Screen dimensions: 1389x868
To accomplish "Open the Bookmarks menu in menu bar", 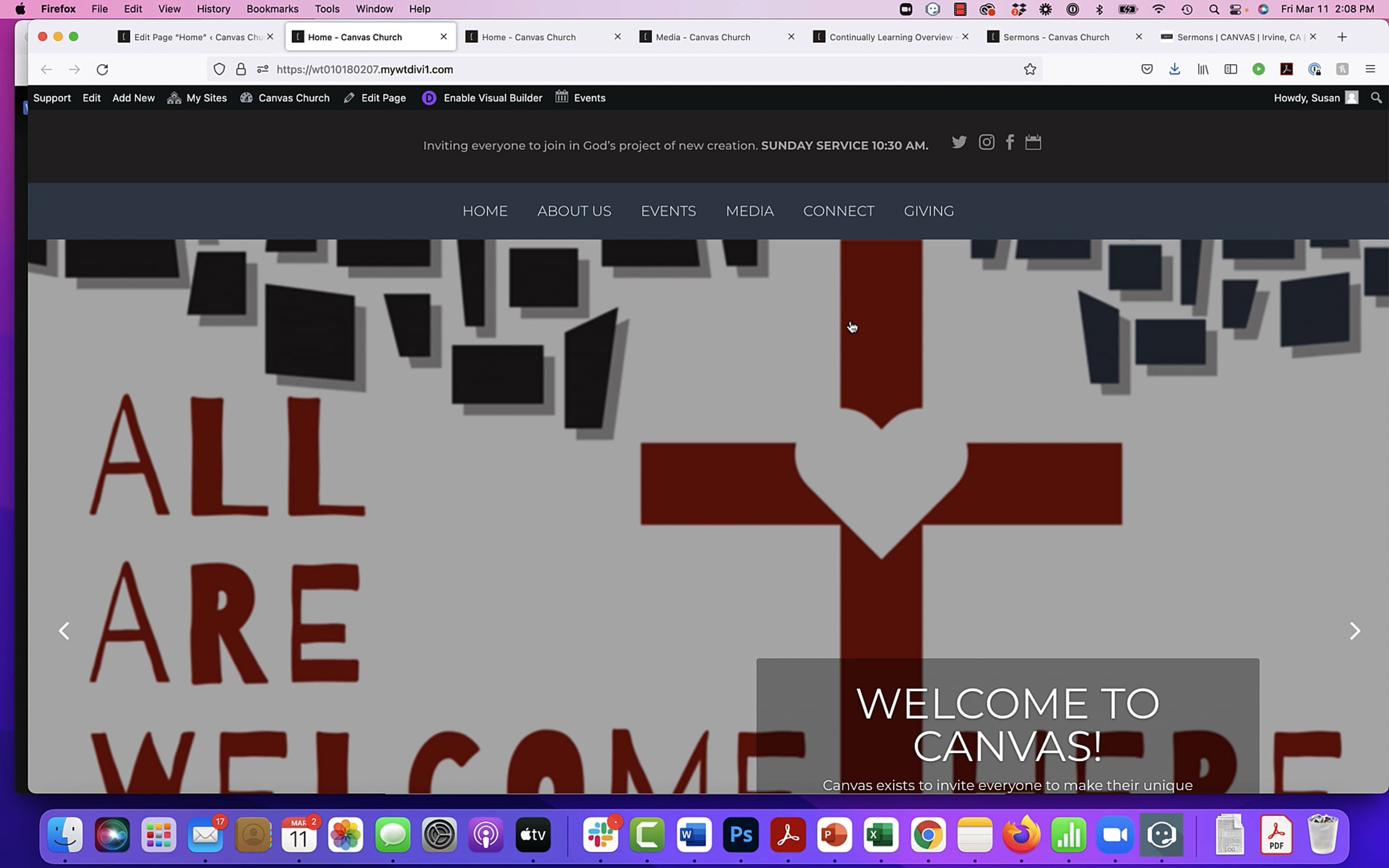I will [272, 9].
